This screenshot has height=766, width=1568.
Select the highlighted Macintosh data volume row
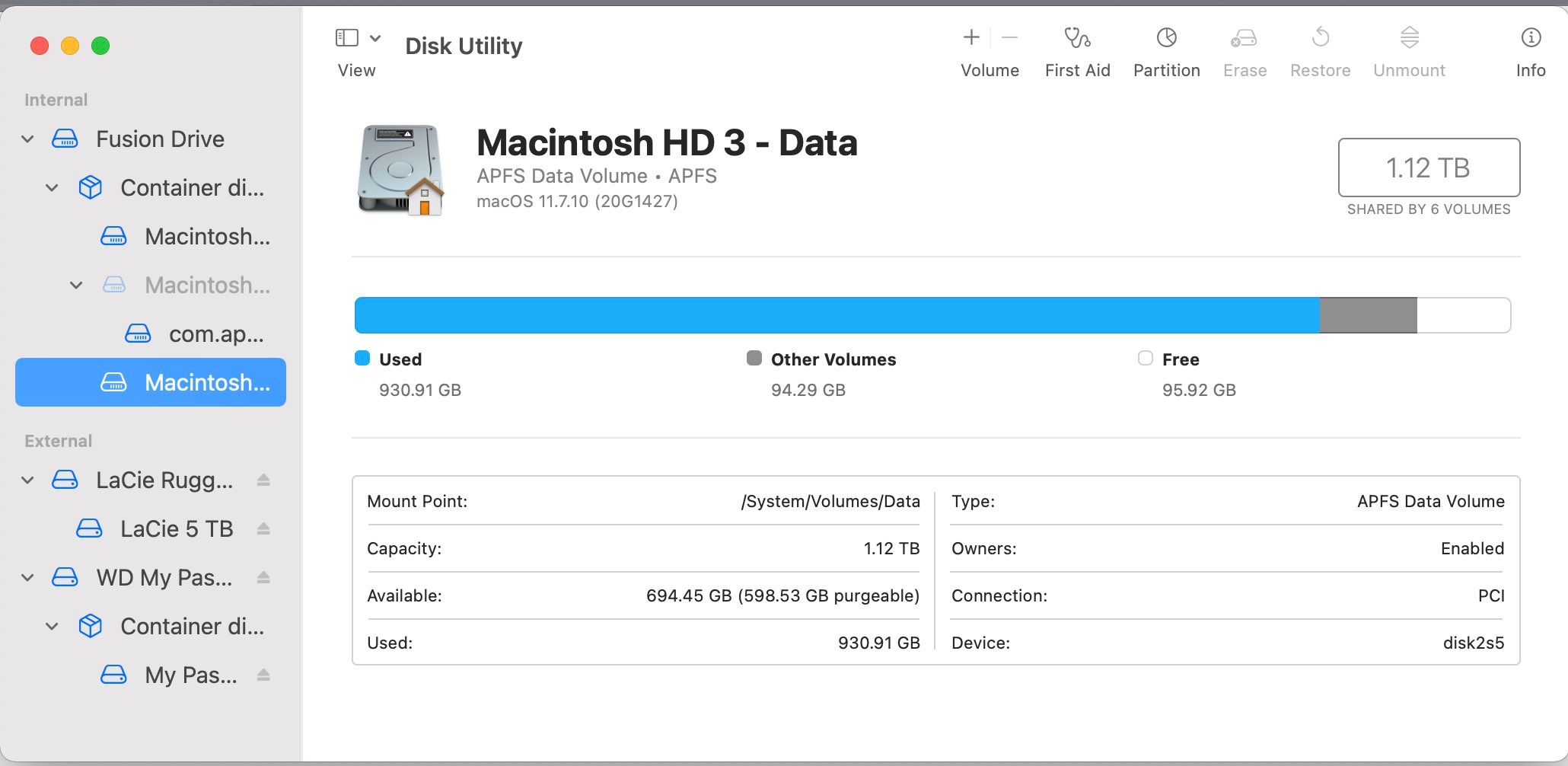[151, 382]
